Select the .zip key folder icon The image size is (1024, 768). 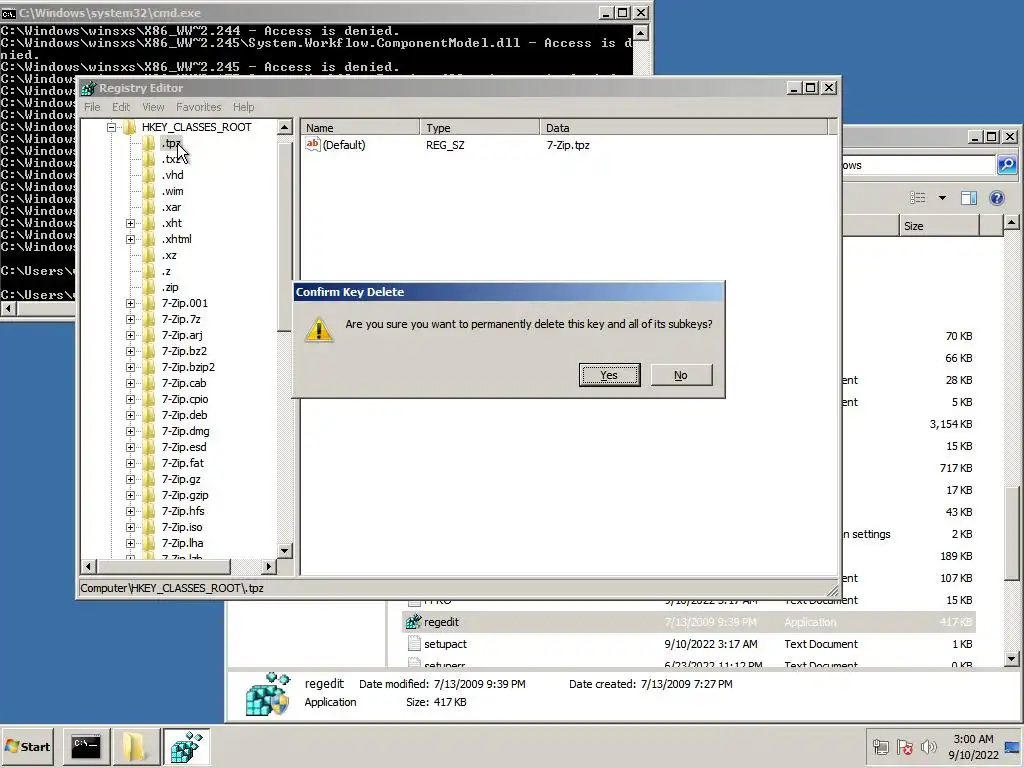tap(149, 287)
